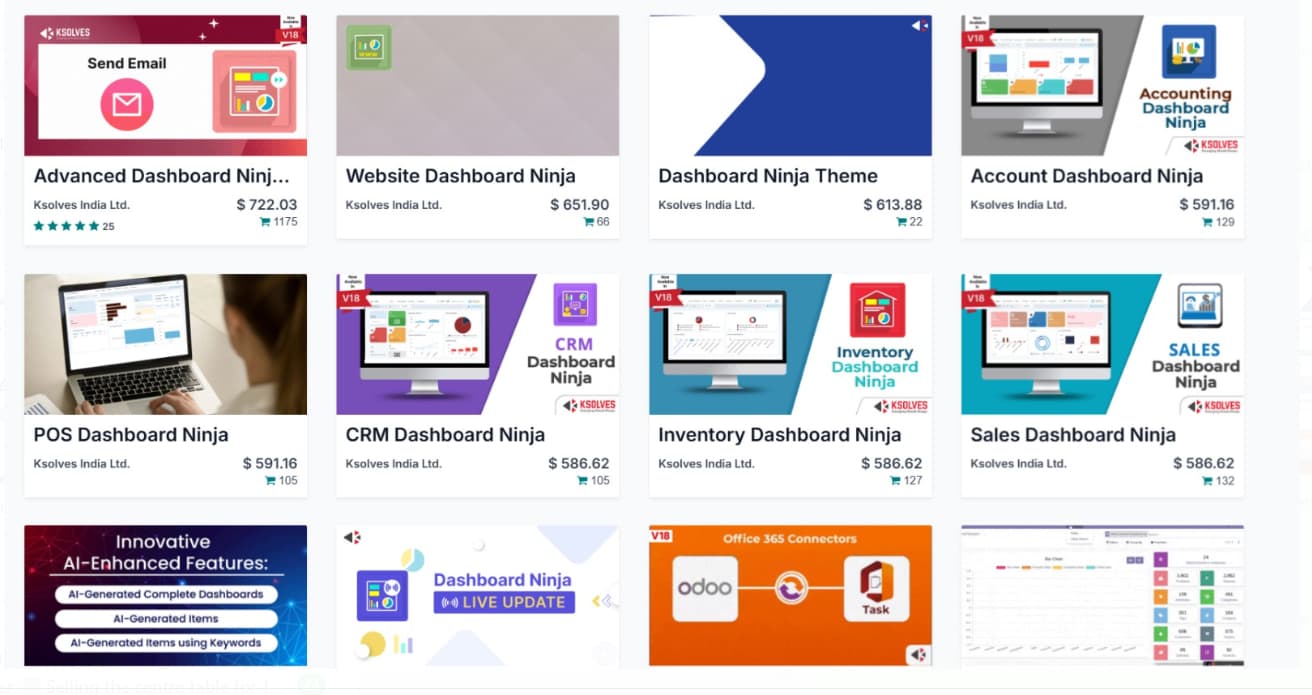Click the Website Dashboard Ninja title

point(460,176)
